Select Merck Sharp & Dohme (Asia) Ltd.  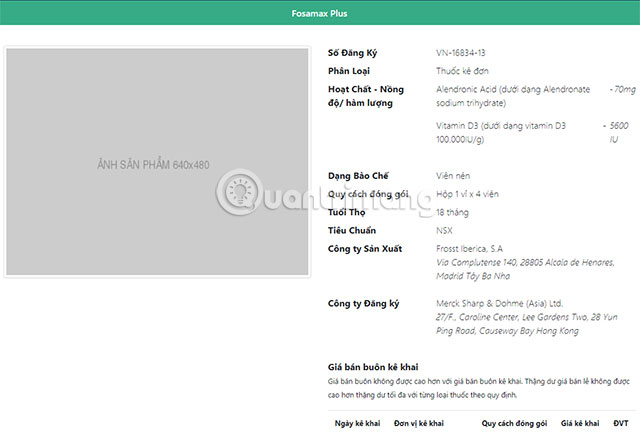[499, 303]
